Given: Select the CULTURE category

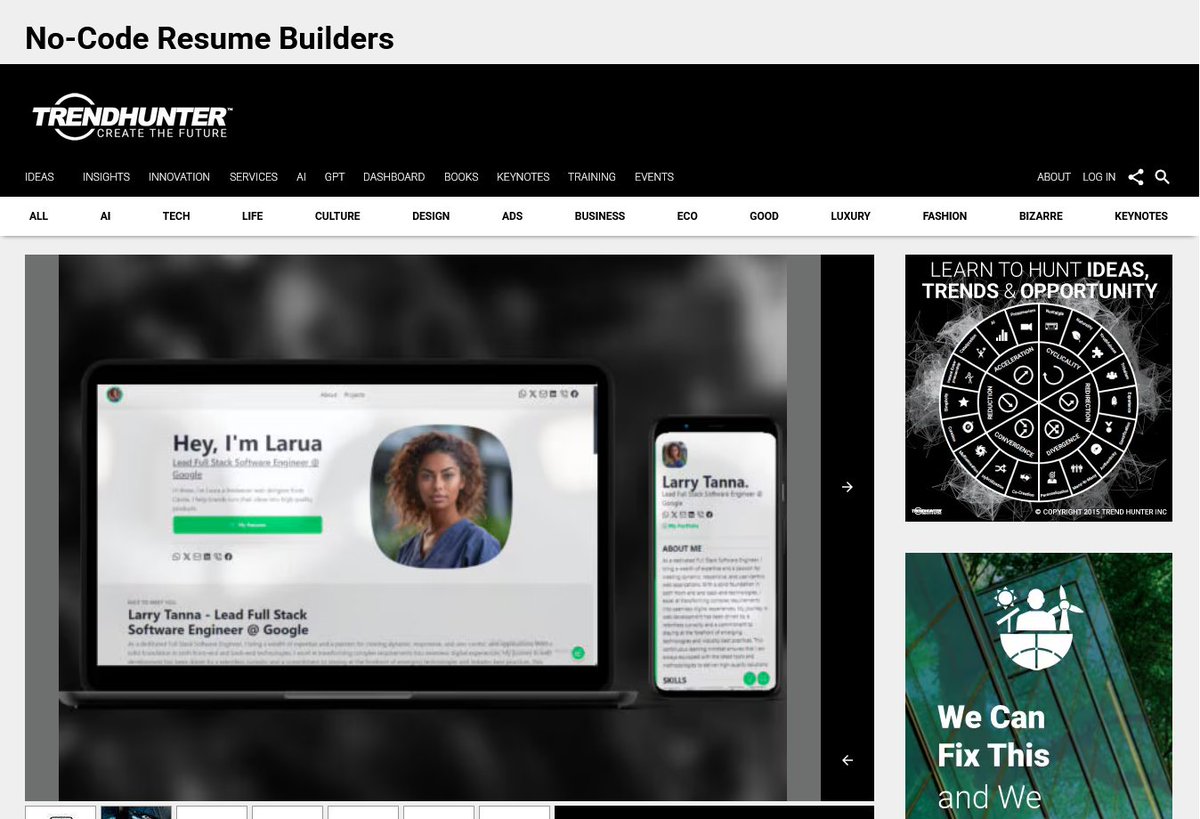Looking at the screenshot, I should pyautogui.click(x=337, y=216).
